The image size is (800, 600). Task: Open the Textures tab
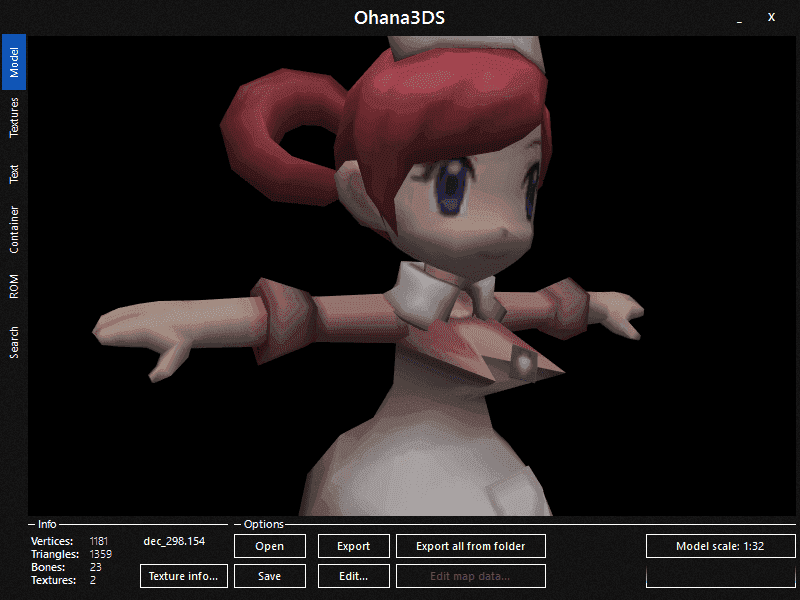click(x=14, y=117)
